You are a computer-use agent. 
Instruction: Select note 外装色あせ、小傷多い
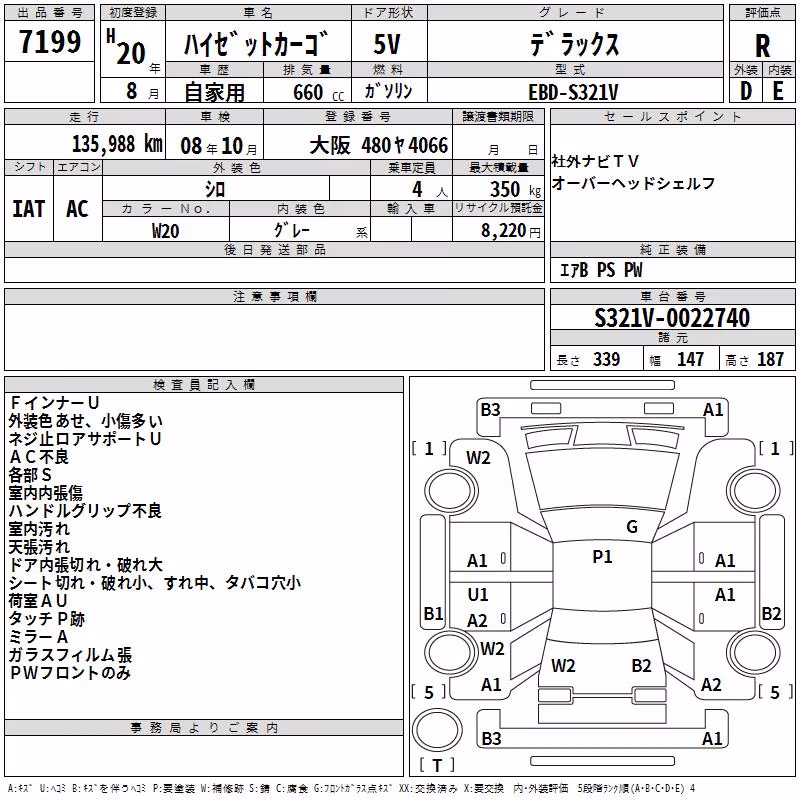coord(85,421)
